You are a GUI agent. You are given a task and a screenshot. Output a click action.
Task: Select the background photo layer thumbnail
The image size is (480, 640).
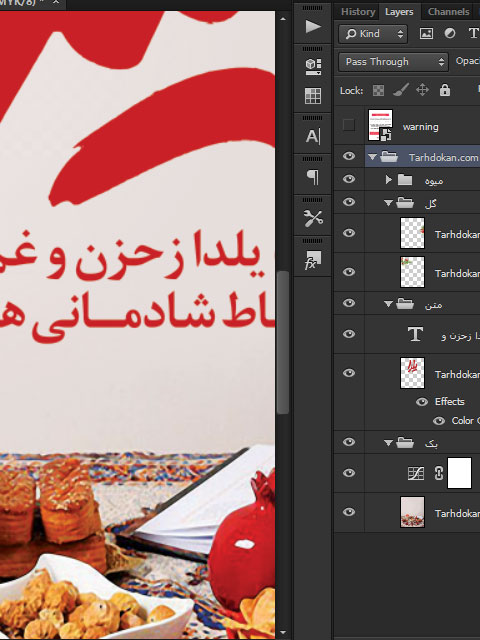click(x=412, y=512)
